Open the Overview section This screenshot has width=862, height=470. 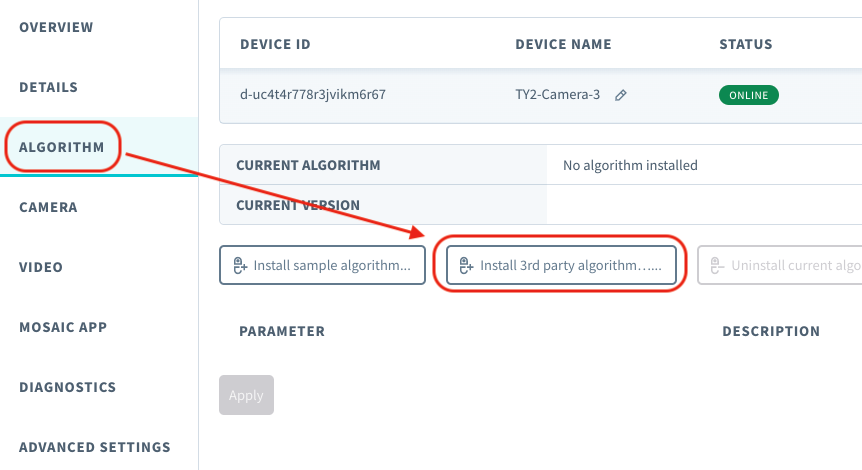(x=56, y=27)
